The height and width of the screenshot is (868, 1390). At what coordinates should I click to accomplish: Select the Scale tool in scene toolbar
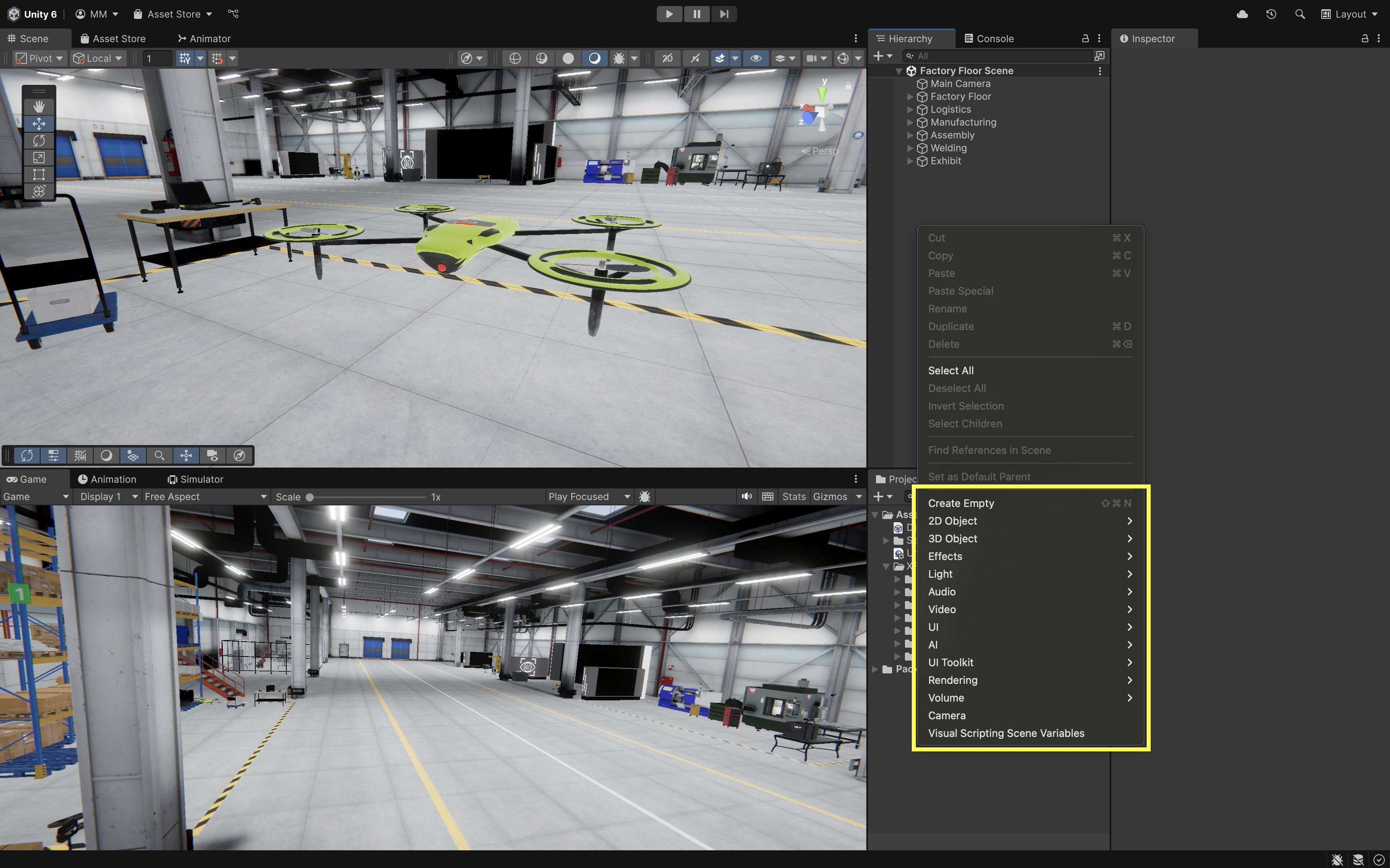click(x=39, y=158)
